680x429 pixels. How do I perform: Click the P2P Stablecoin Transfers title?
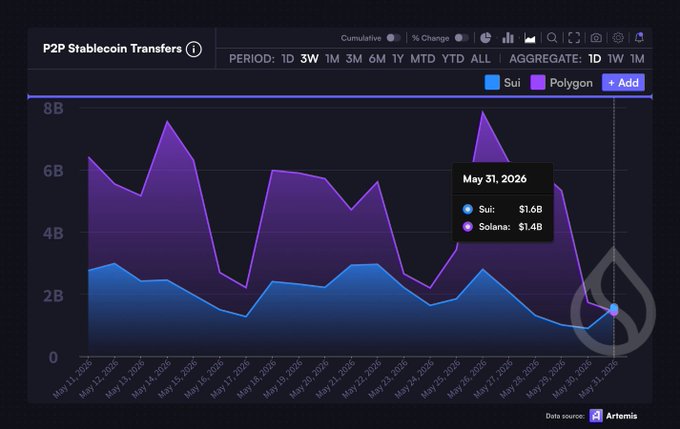tap(112, 49)
